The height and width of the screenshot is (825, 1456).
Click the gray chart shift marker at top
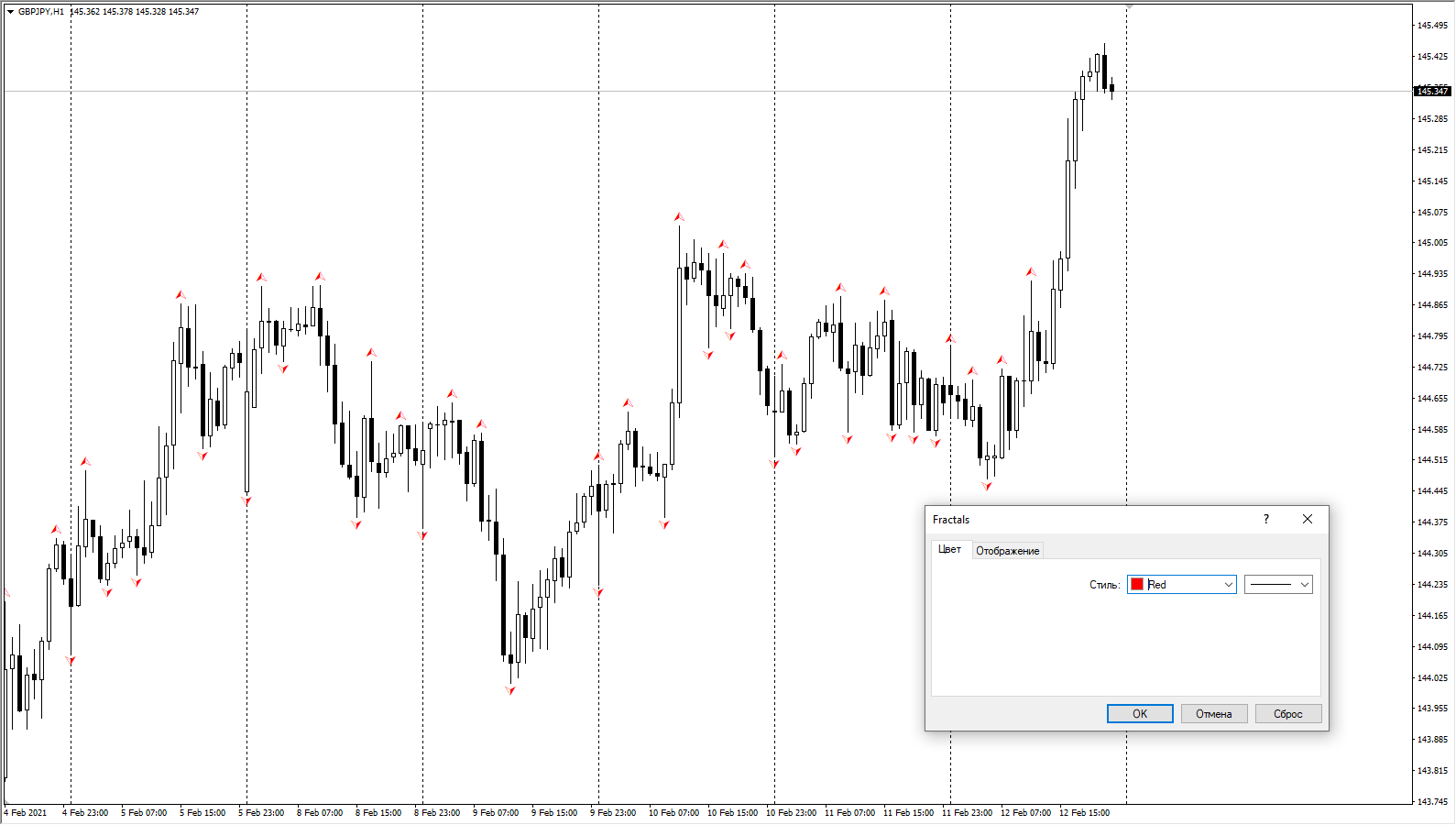pyautogui.click(x=1129, y=7)
